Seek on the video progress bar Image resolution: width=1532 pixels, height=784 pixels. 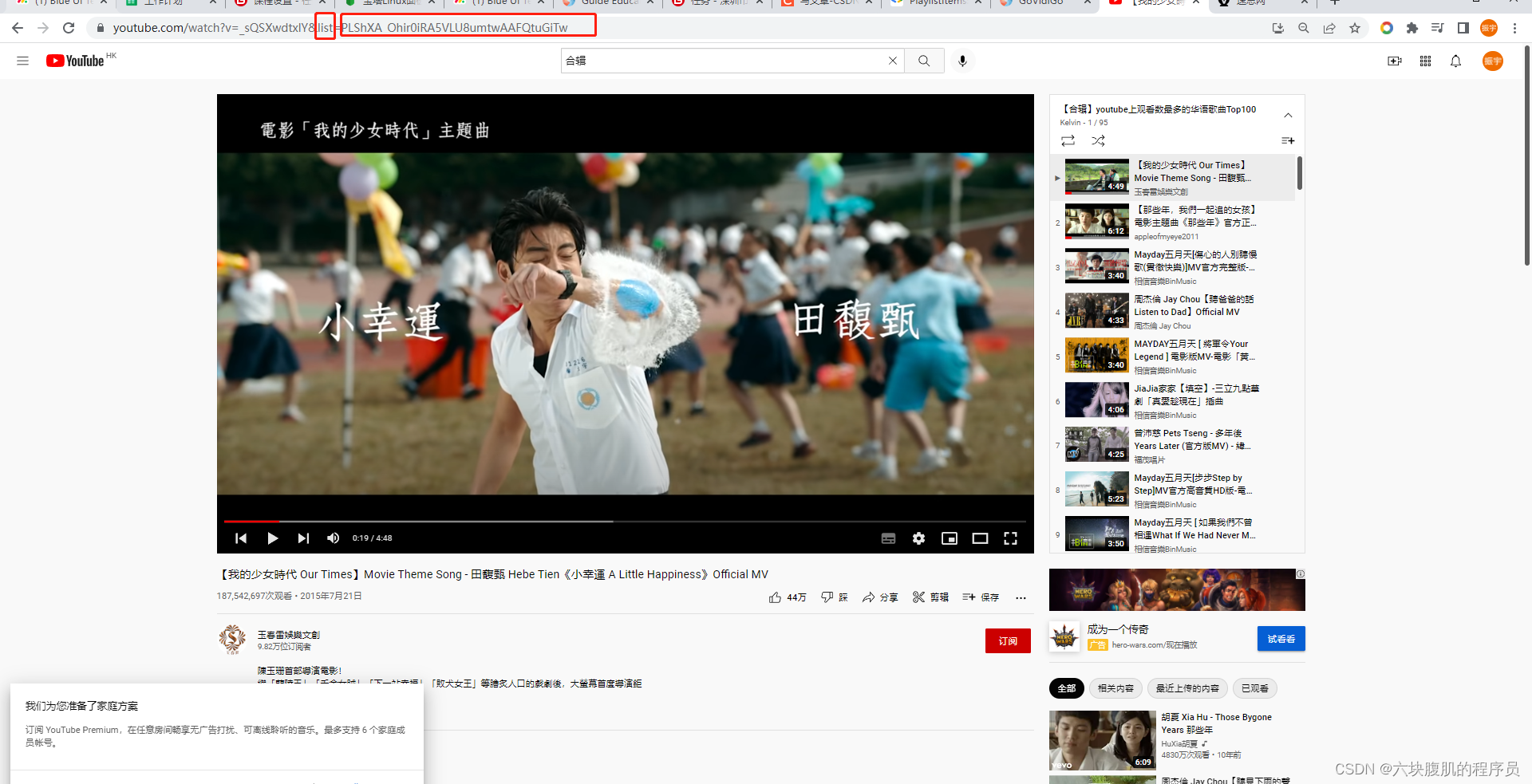pyautogui.click(x=625, y=521)
